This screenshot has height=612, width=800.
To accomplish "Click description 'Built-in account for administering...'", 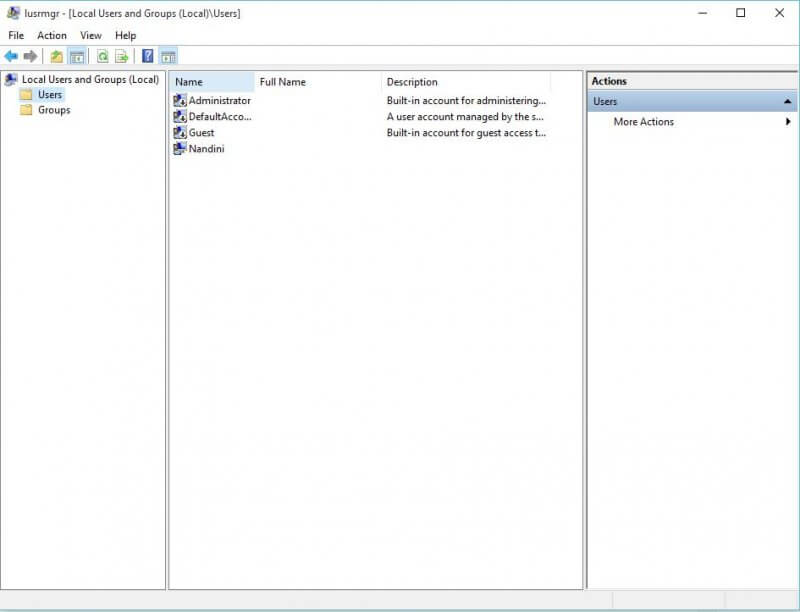I will [466, 100].
